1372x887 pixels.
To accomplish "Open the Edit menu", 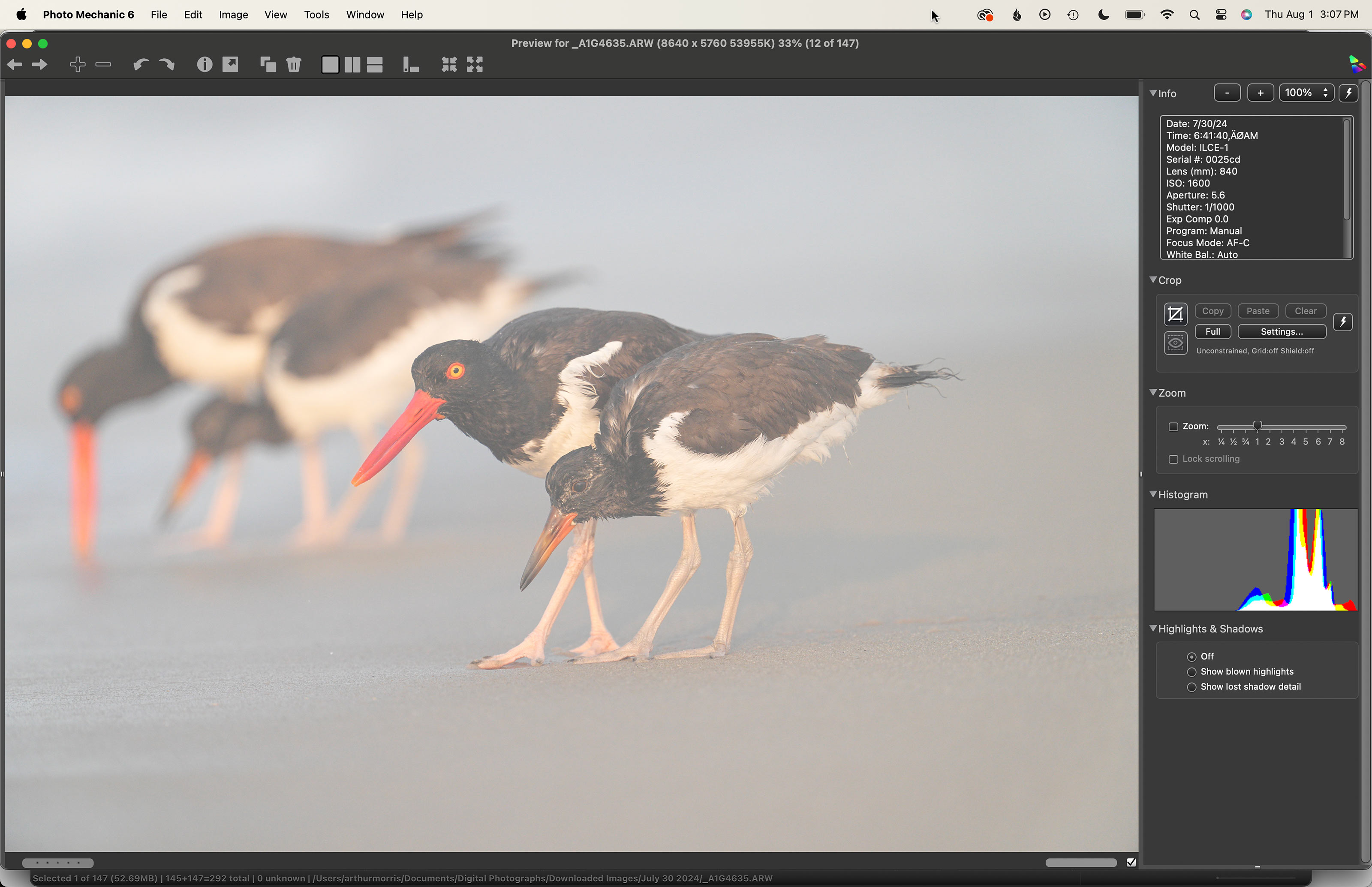I will (x=193, y=15).
